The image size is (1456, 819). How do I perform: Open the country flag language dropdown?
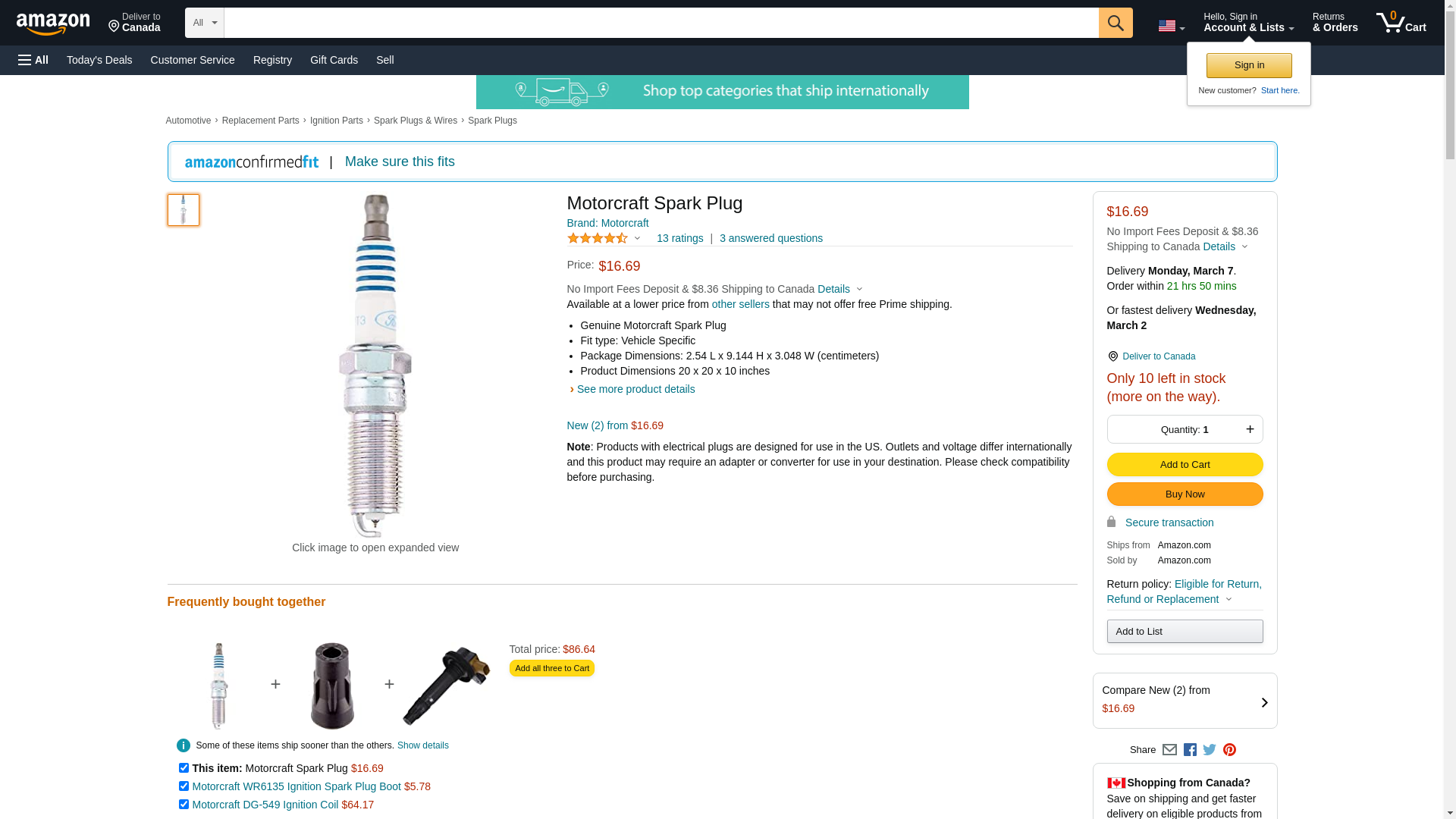tap(1171, 27)
